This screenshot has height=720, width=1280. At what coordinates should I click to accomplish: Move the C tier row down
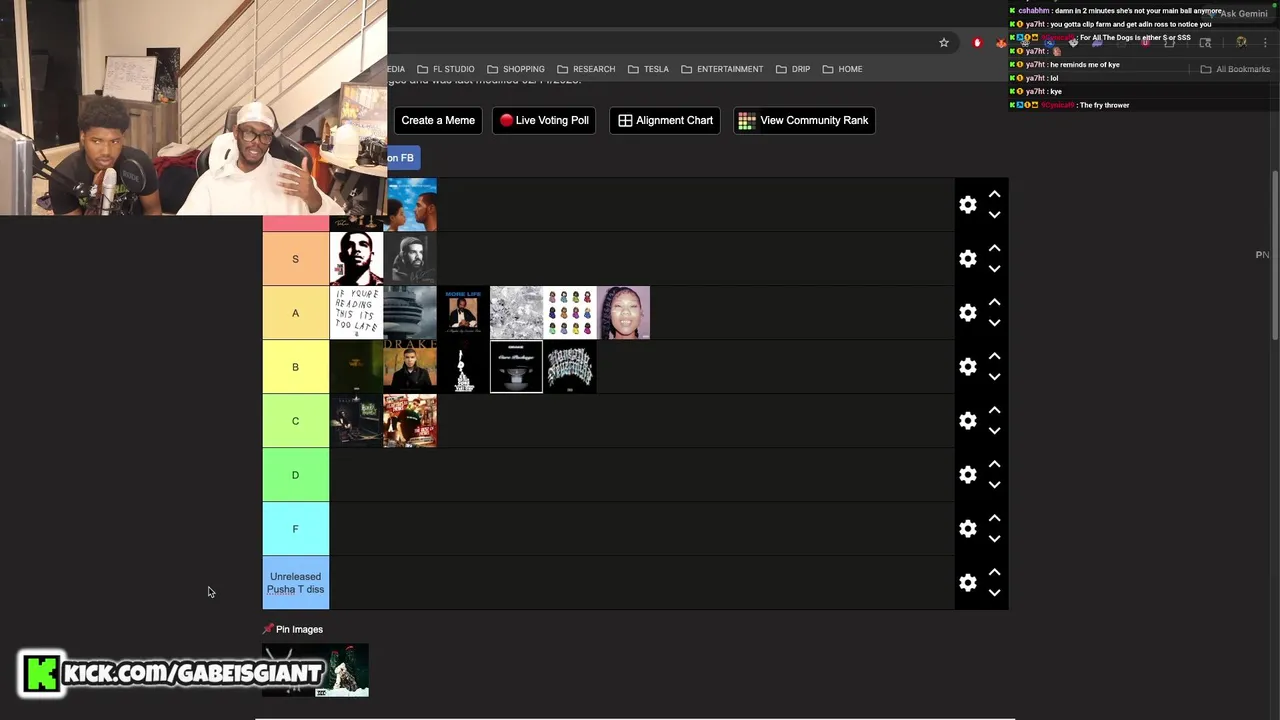click(x=994, y=431)
